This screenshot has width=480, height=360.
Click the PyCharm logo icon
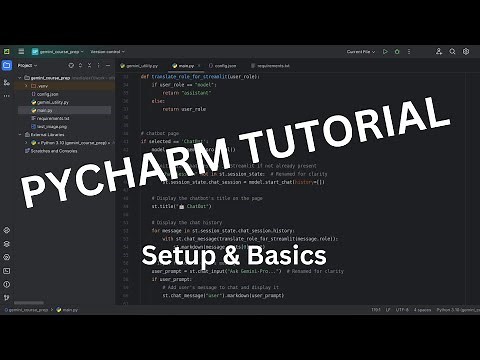(x=7, y=51)
